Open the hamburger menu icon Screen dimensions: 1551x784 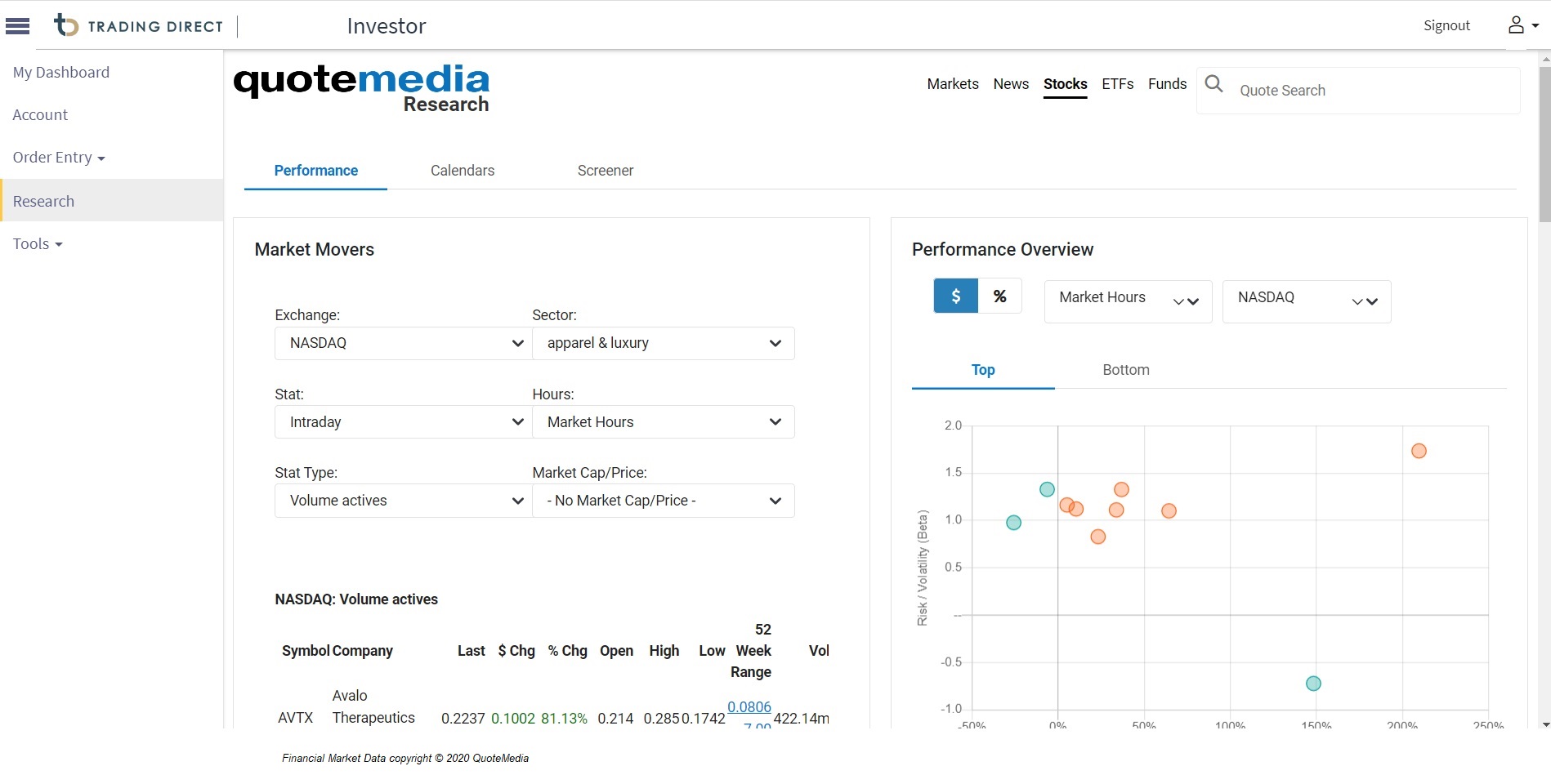pyautogui.click(x=17, y=26)
